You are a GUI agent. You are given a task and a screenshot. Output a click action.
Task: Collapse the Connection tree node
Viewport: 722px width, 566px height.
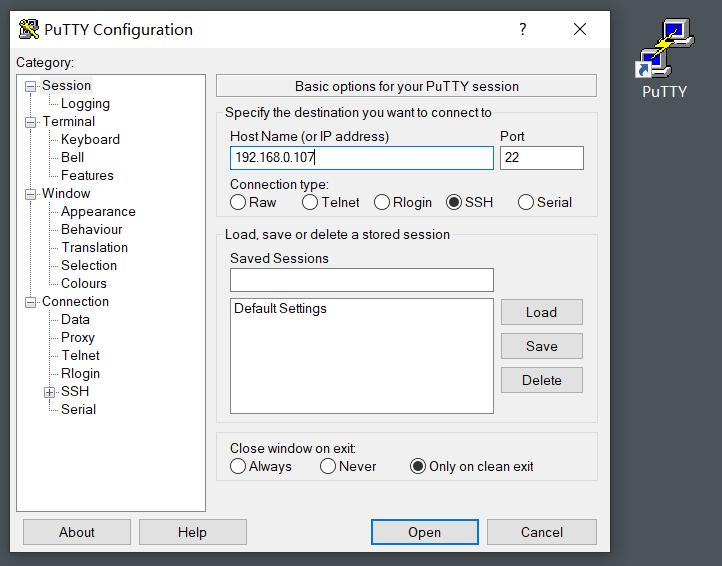30,302
